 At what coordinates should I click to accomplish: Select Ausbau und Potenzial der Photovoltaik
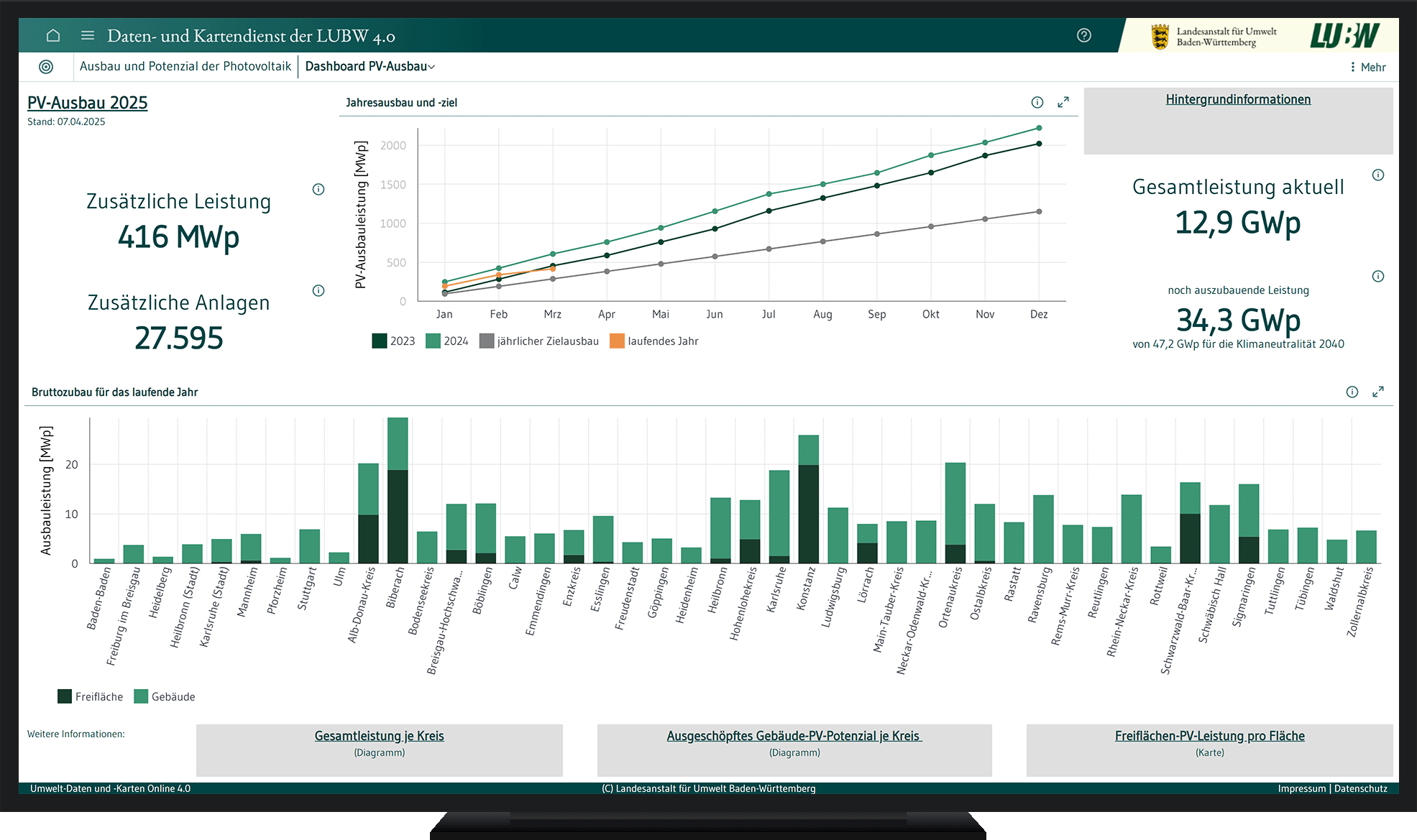(185, 67)
